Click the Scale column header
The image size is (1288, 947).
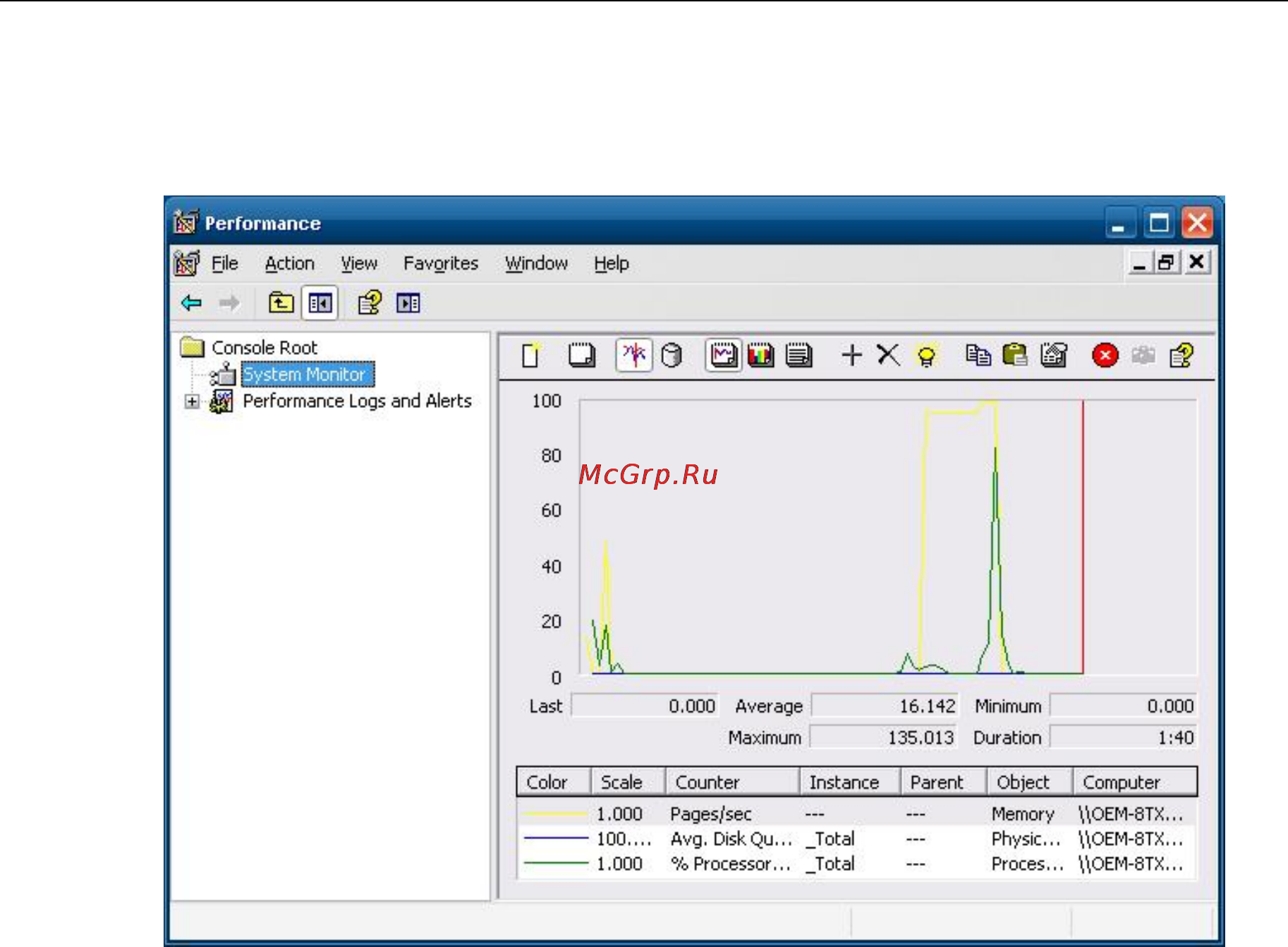click(628, 782)
